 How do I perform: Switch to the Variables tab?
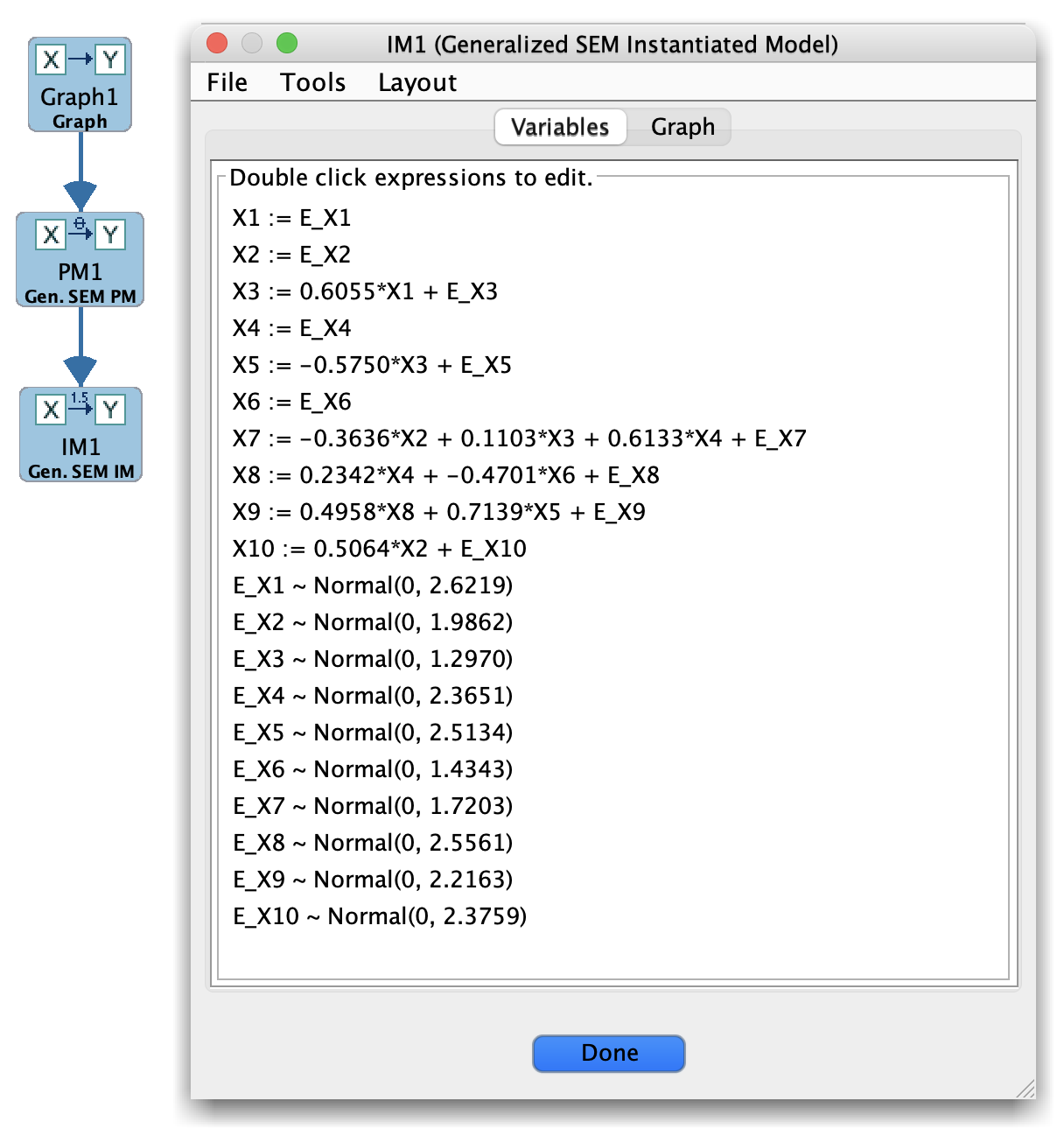pos(560,127)
